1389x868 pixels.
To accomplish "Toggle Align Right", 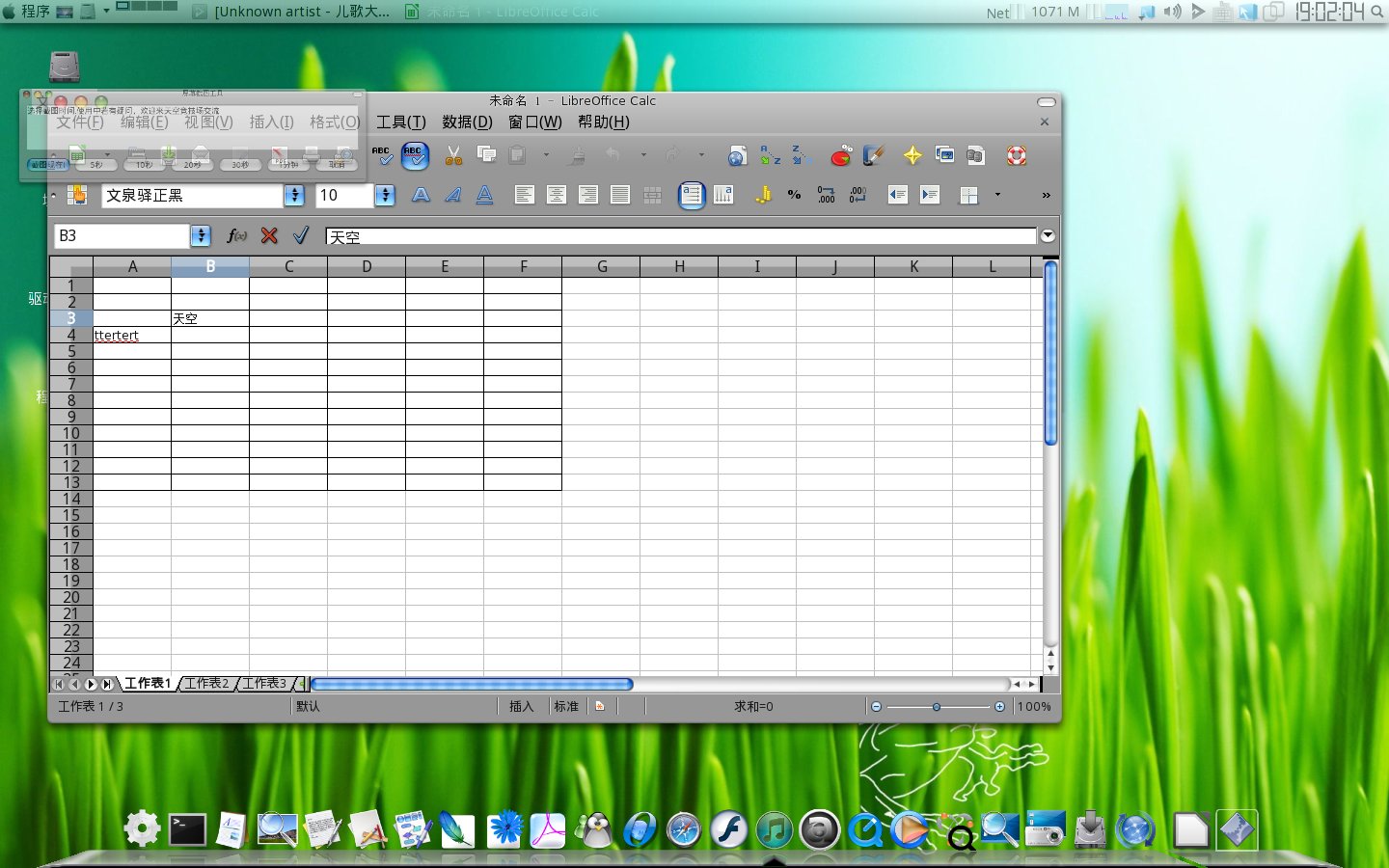I will (588, 195).
